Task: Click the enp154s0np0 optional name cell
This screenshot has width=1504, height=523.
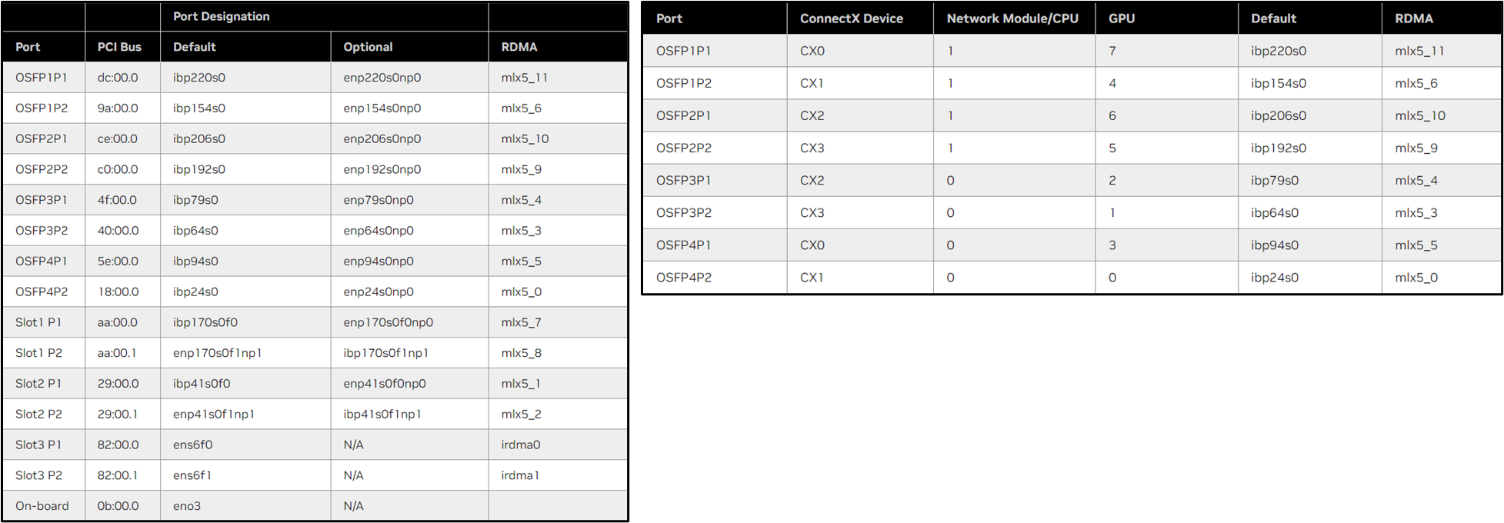Action: (382, 108)
